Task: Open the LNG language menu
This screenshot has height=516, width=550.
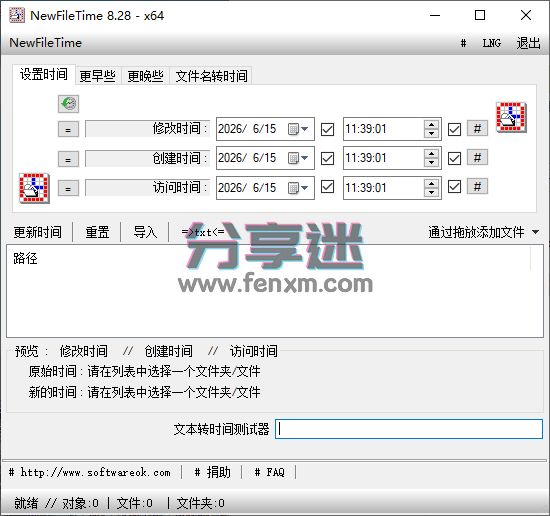Action: click(x=491, y=43)
